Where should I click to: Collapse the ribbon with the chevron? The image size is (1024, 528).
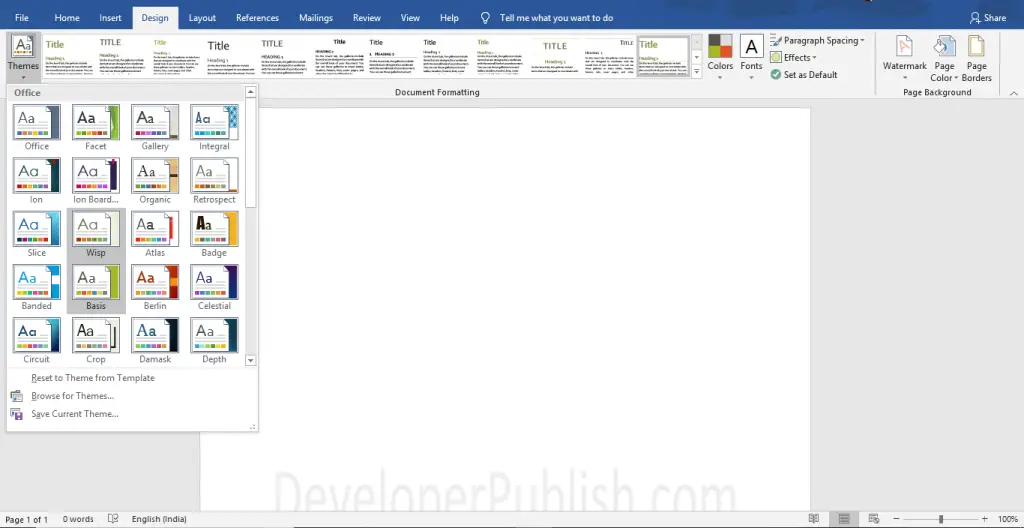1014,93
